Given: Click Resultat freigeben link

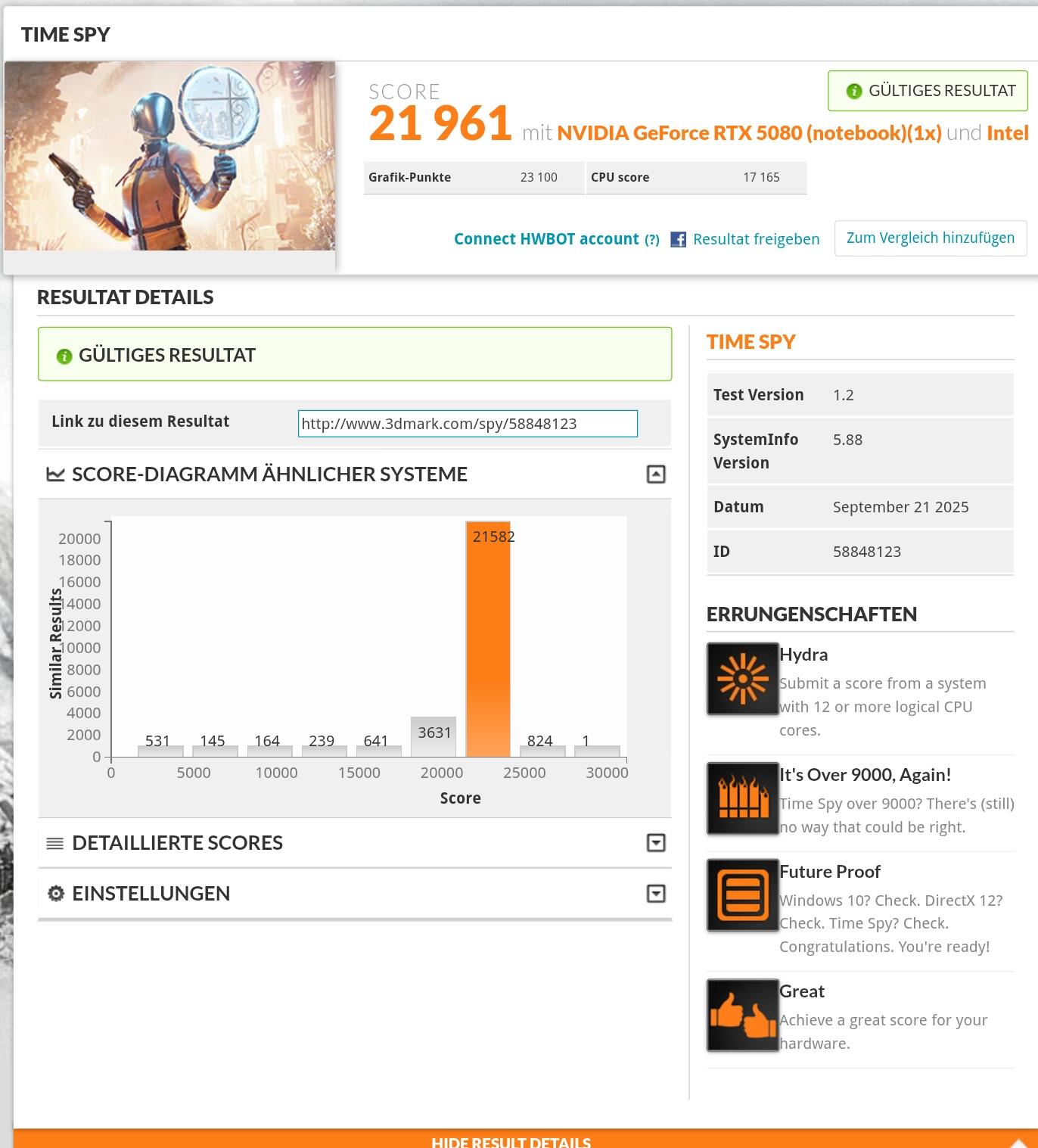Looking at the screenshot, I should point(756,240).
